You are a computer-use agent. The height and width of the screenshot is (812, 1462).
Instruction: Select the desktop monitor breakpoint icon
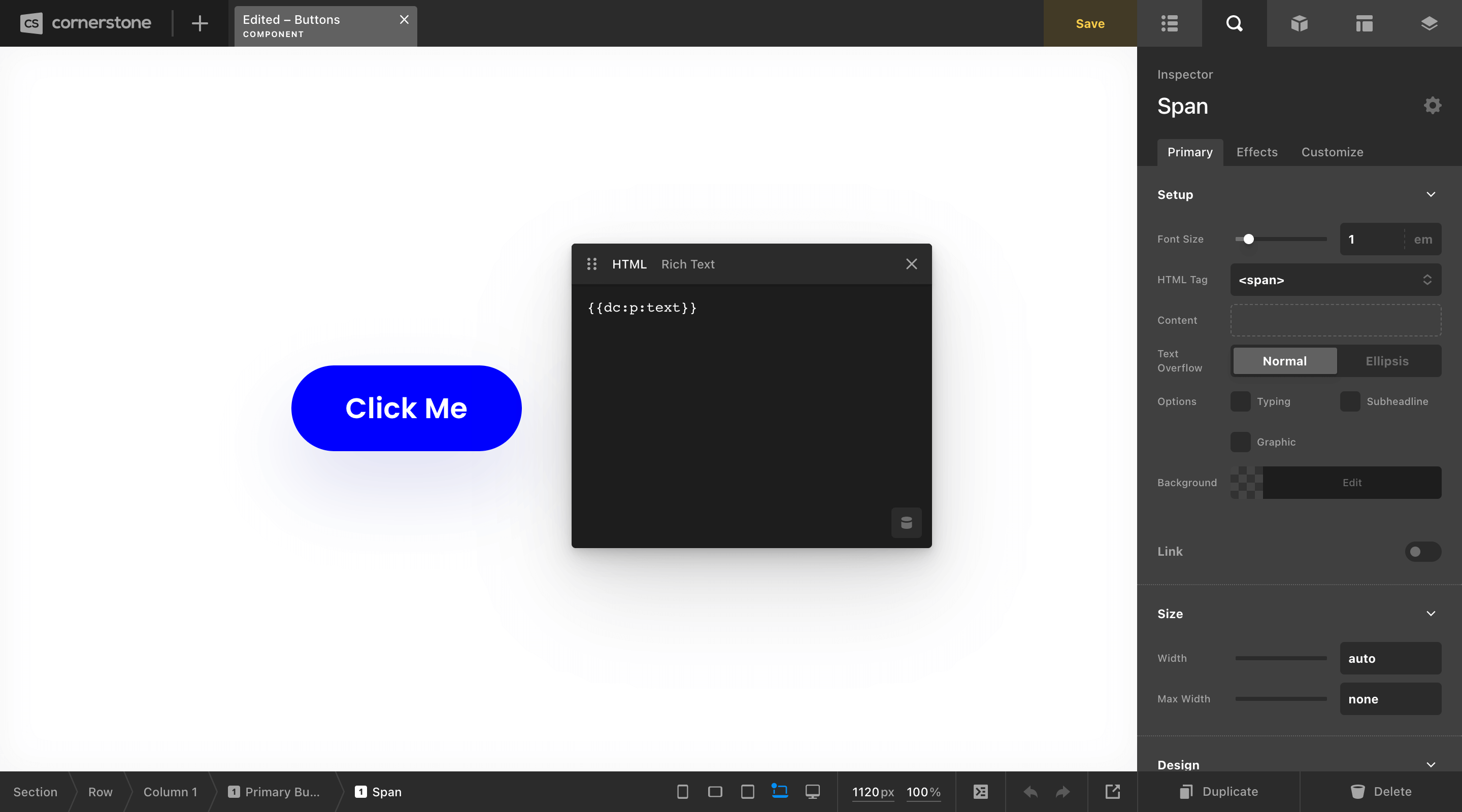(x=812, y=792)
